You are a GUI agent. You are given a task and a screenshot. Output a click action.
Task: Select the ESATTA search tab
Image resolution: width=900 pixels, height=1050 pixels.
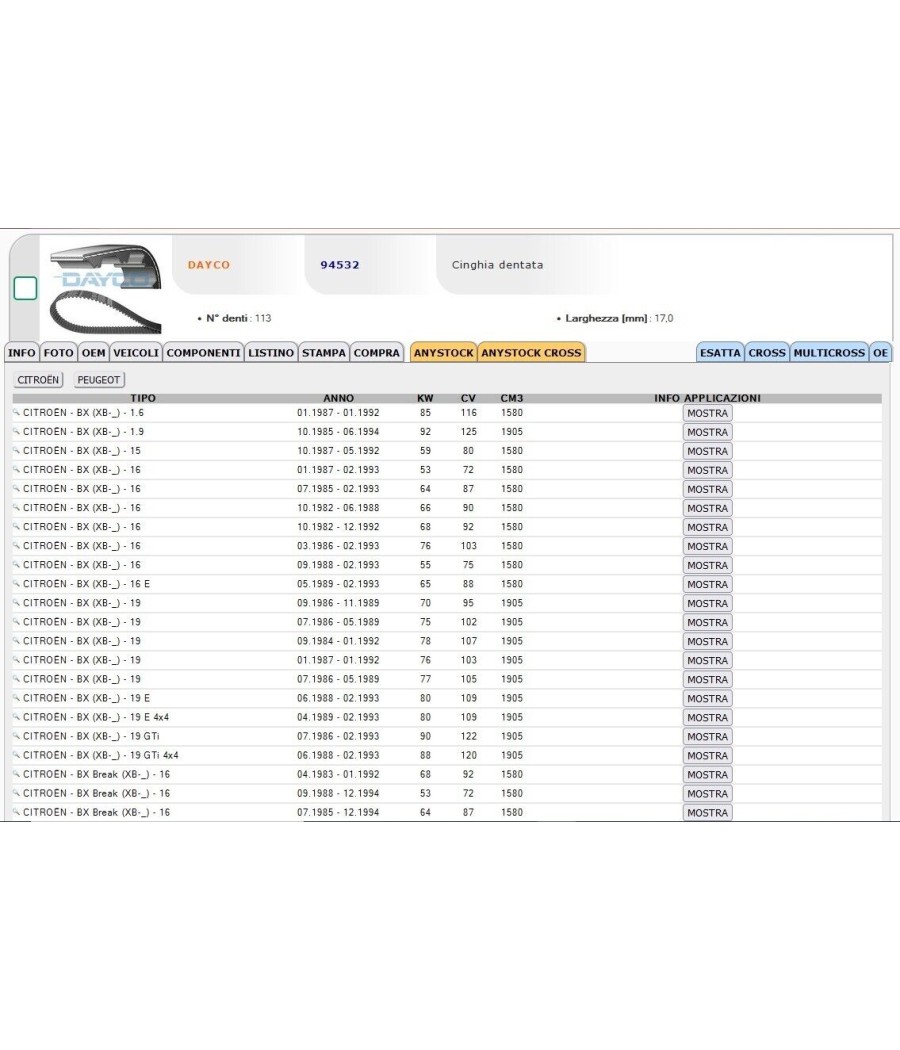tap(720, 353)
